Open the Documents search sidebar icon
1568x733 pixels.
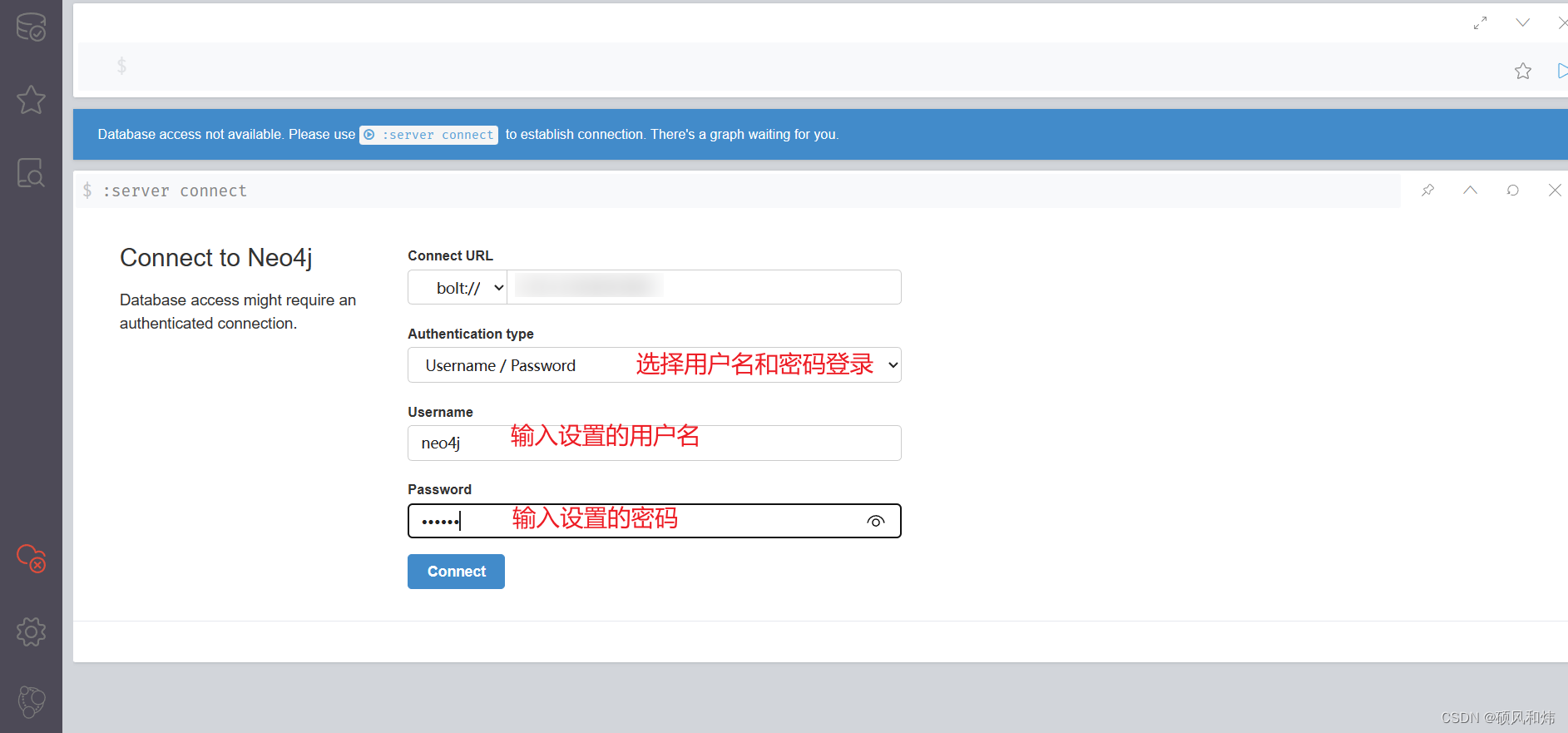pos(31,172)
